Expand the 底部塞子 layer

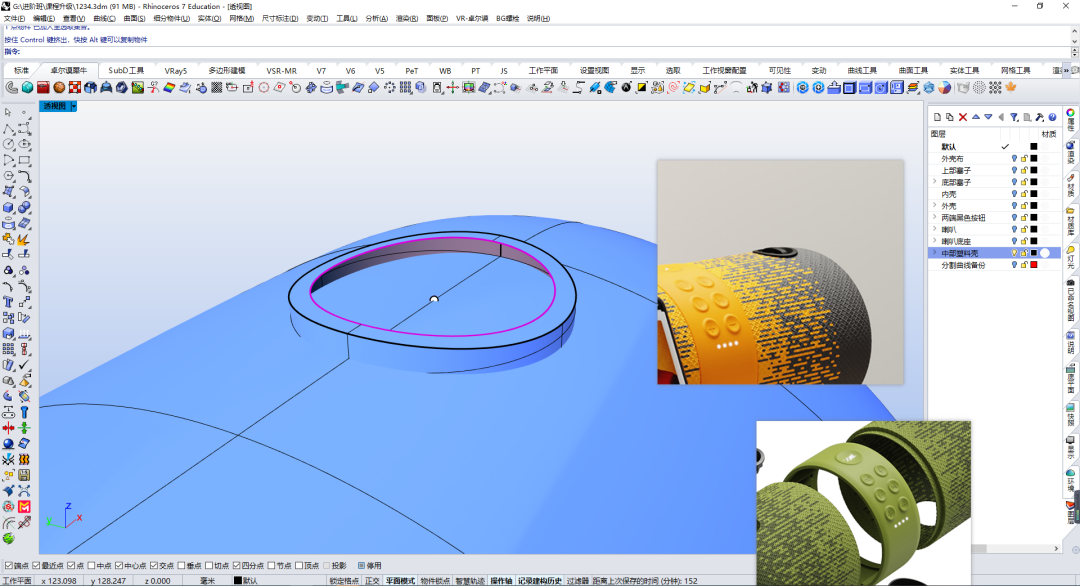point(935,182)
